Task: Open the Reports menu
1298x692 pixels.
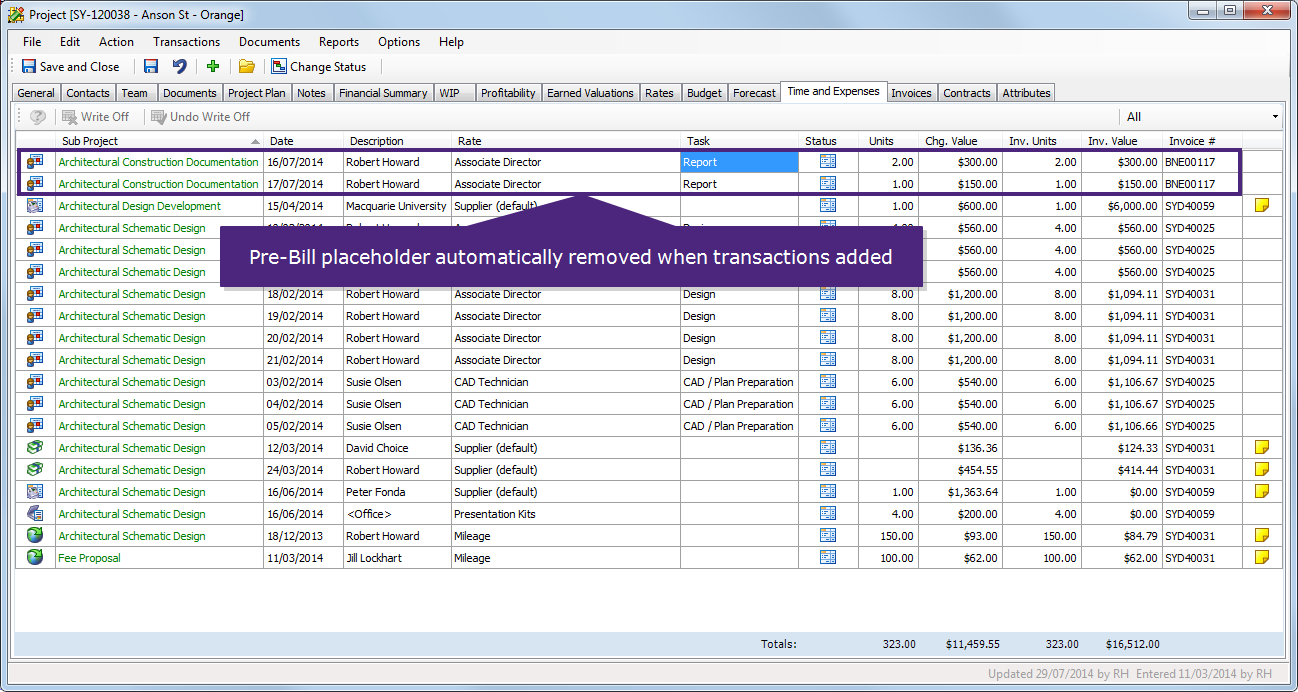Action: [339, 42]
